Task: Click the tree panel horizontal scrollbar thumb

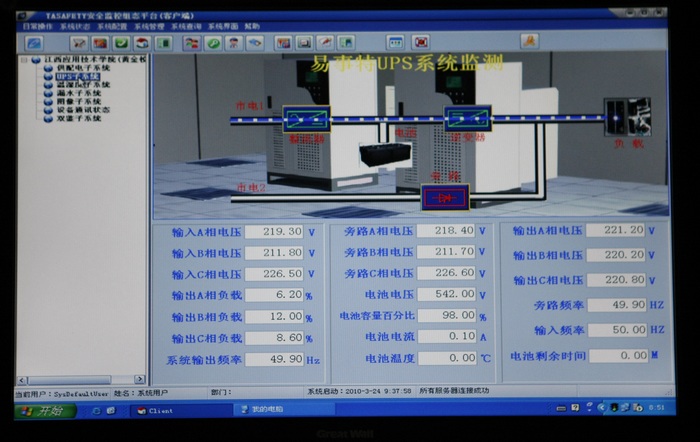Action: tap(69, 380)
